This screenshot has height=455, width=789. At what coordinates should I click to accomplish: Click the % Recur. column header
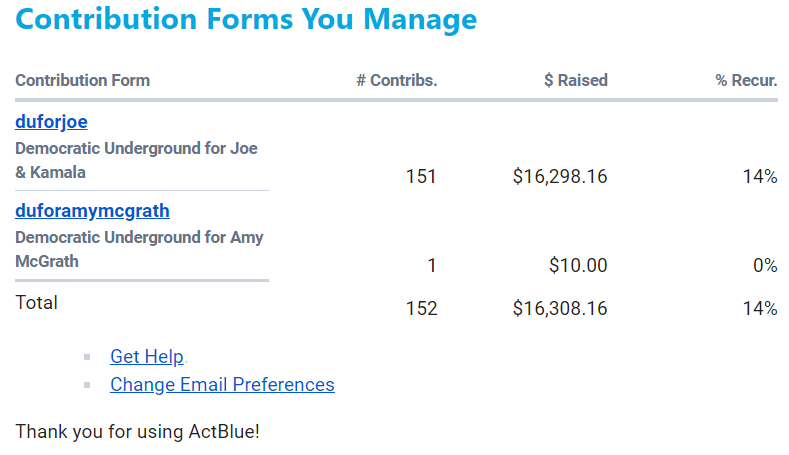tap(746, 81)
